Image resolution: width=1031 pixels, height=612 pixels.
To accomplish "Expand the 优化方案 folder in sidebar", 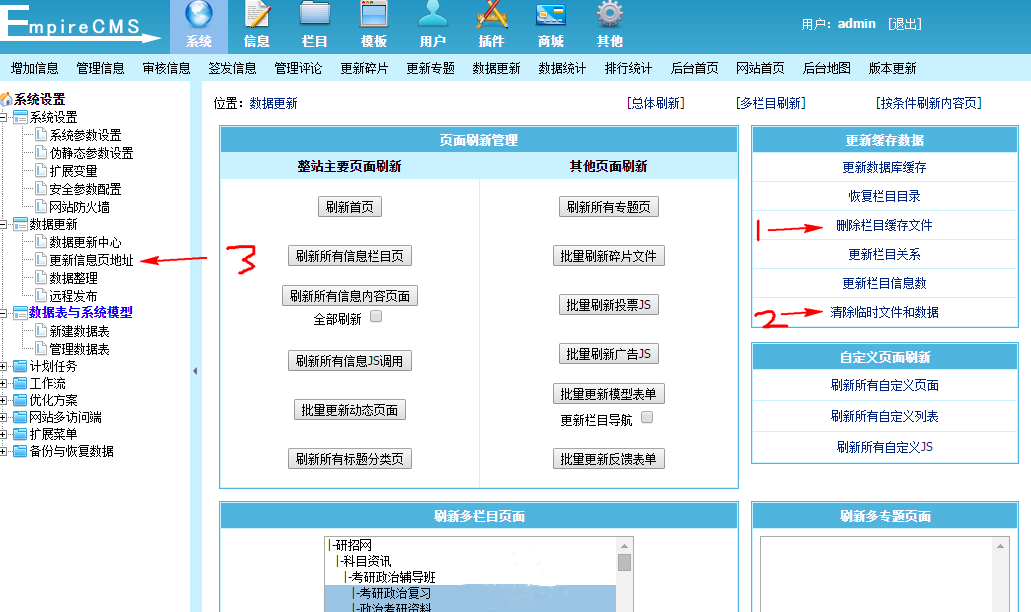I will point(5,400).
